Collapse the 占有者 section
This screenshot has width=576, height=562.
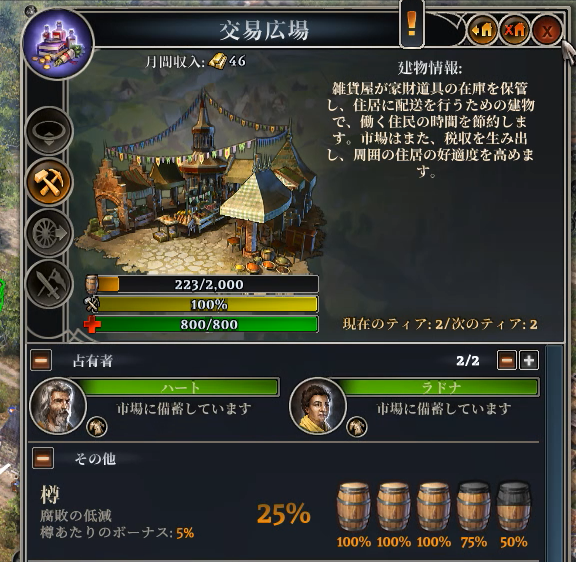pos(41,360)
